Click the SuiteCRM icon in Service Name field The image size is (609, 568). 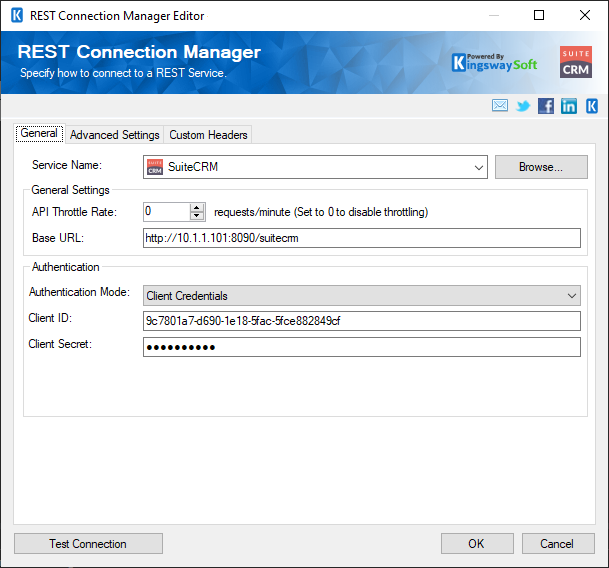155,167
